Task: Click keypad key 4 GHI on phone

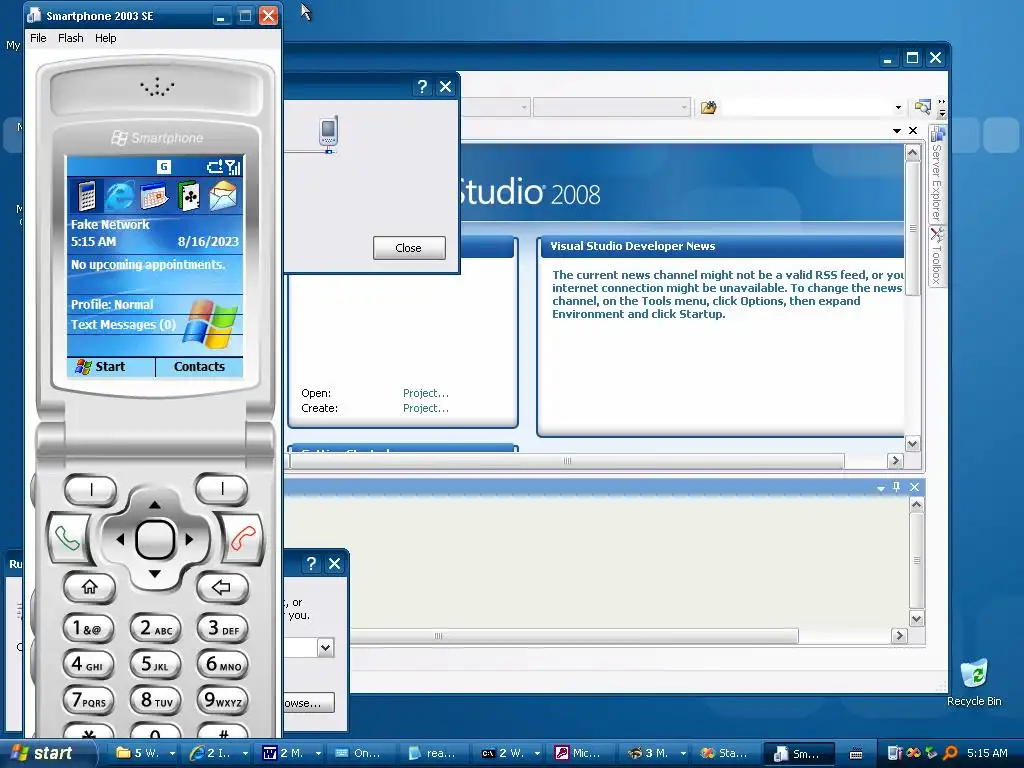Action: click(x=88, y=664)
